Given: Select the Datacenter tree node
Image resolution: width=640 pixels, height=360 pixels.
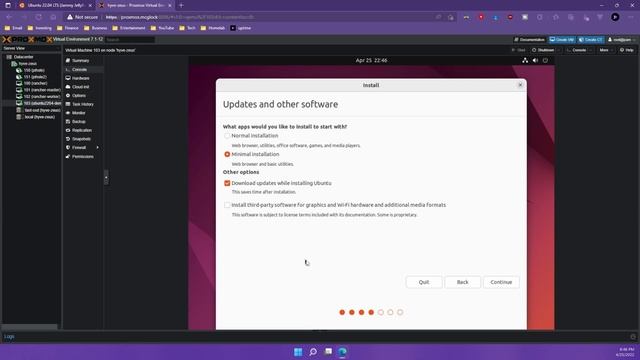Looking at the screenshot, I should (23, 57).
